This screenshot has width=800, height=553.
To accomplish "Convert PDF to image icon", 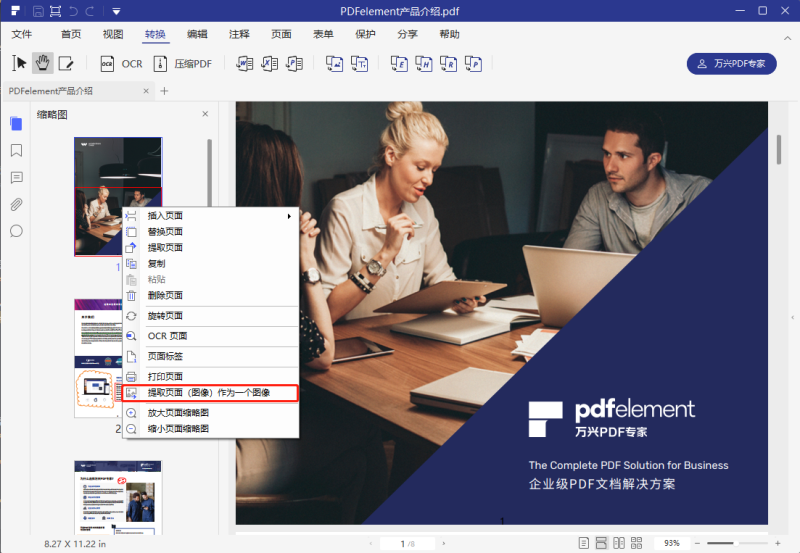I will tap(334, 64).
